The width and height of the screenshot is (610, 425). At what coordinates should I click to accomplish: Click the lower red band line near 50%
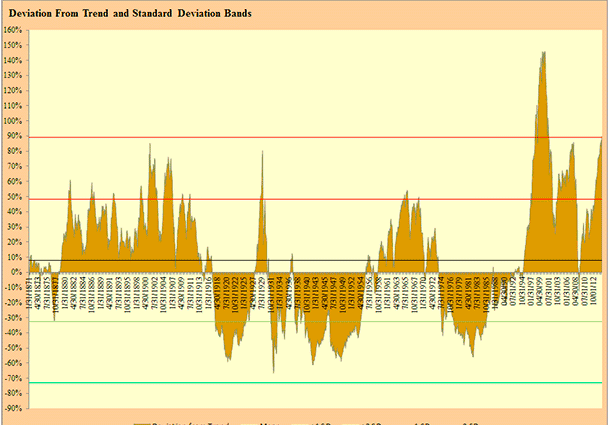tap(316, 200)
